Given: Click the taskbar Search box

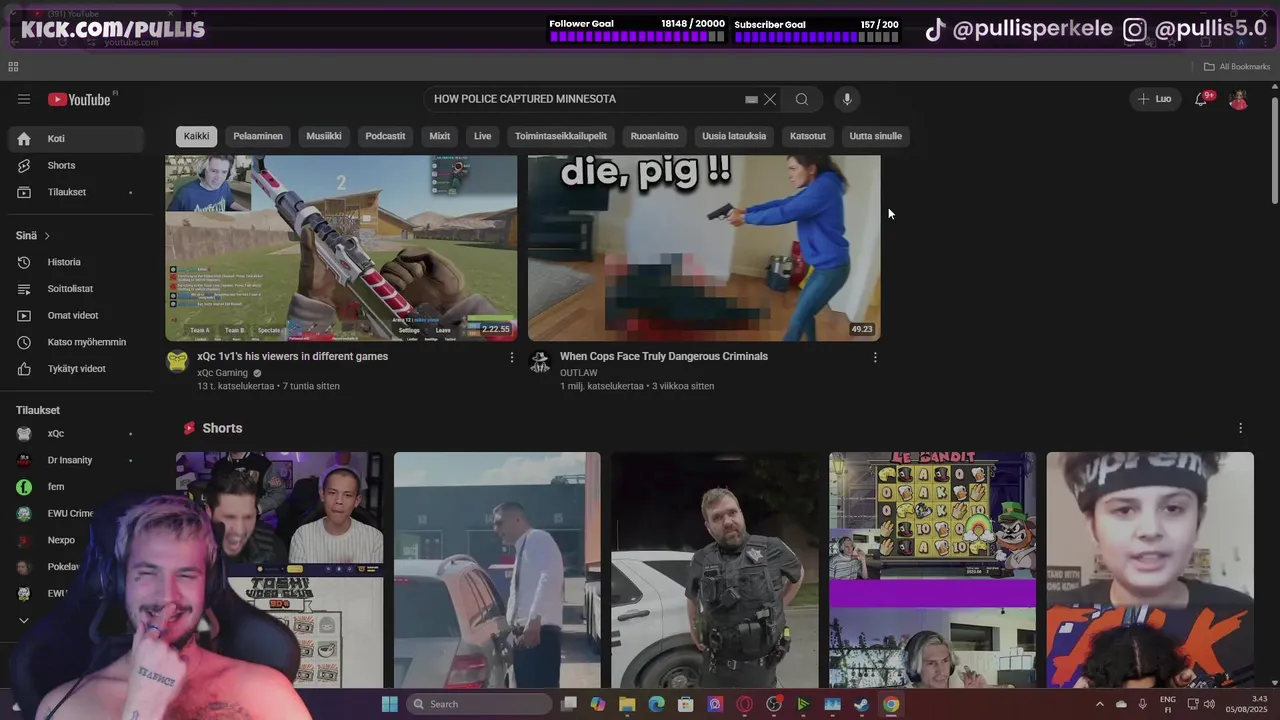Looking at the screenshot, I should (479, 704).
